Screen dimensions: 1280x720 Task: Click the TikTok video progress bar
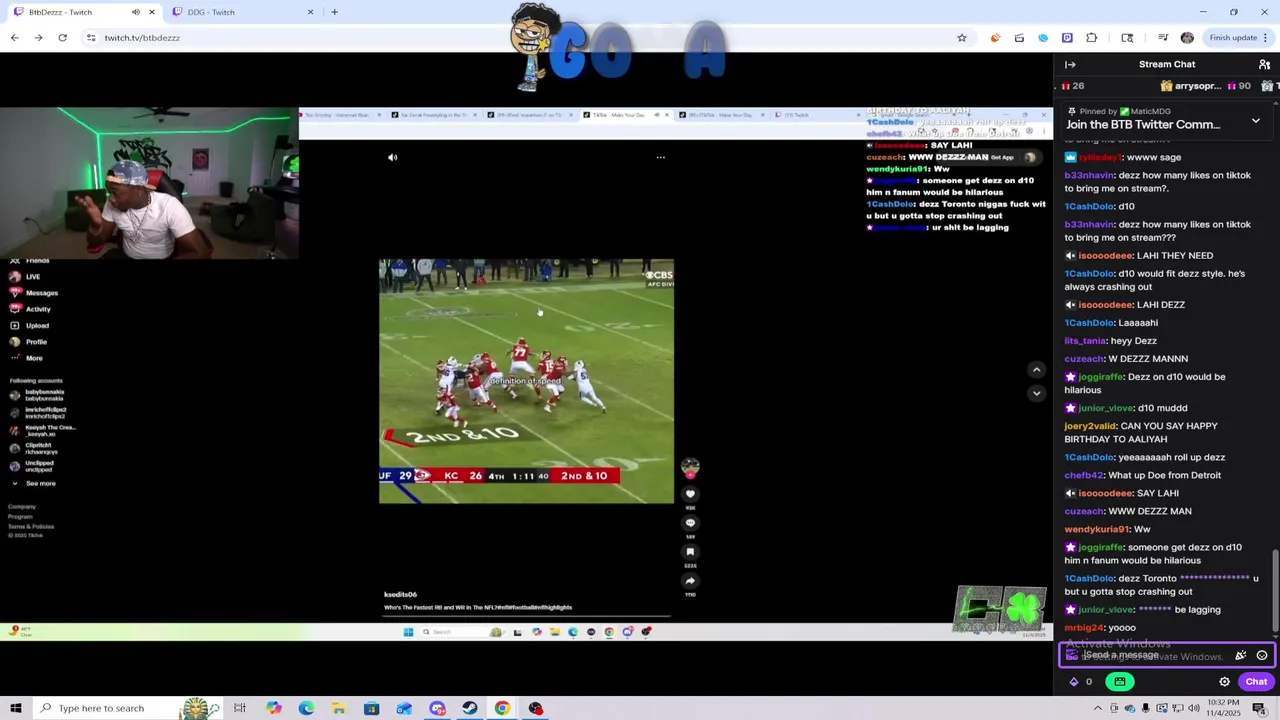[526, 617]
